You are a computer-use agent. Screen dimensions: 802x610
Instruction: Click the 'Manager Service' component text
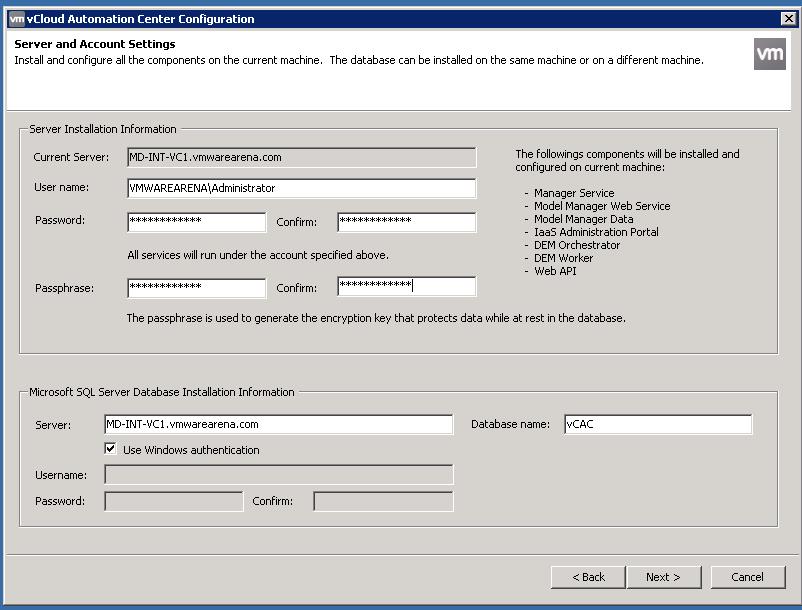[574, 193]
